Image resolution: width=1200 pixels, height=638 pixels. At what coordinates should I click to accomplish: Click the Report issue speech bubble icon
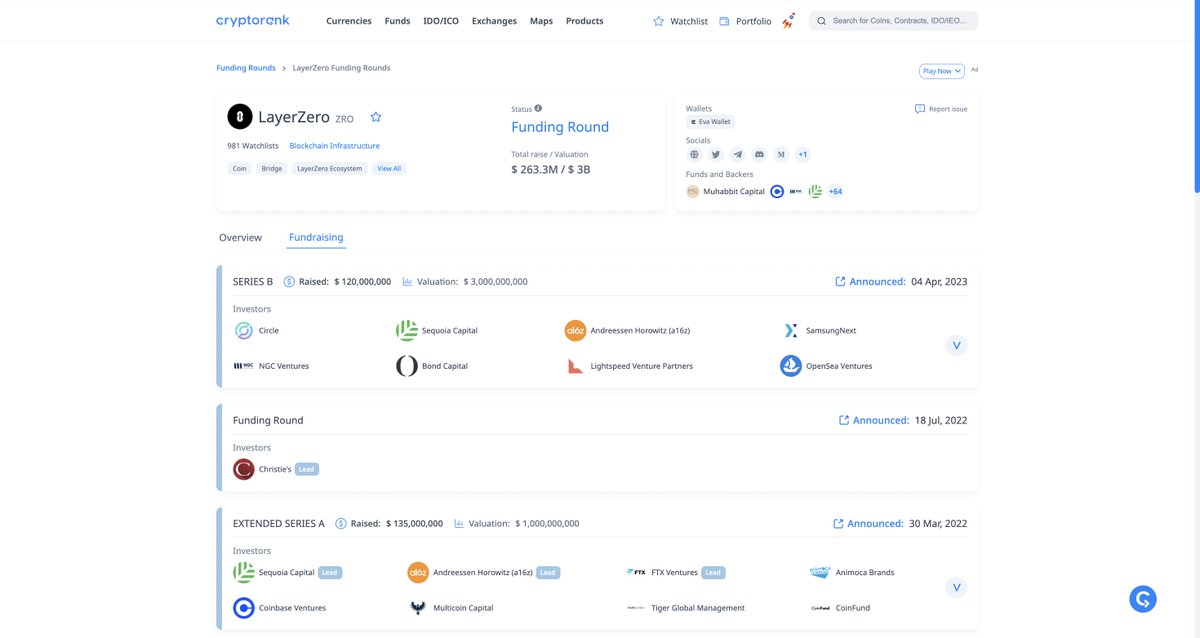(x=920, y=109)
